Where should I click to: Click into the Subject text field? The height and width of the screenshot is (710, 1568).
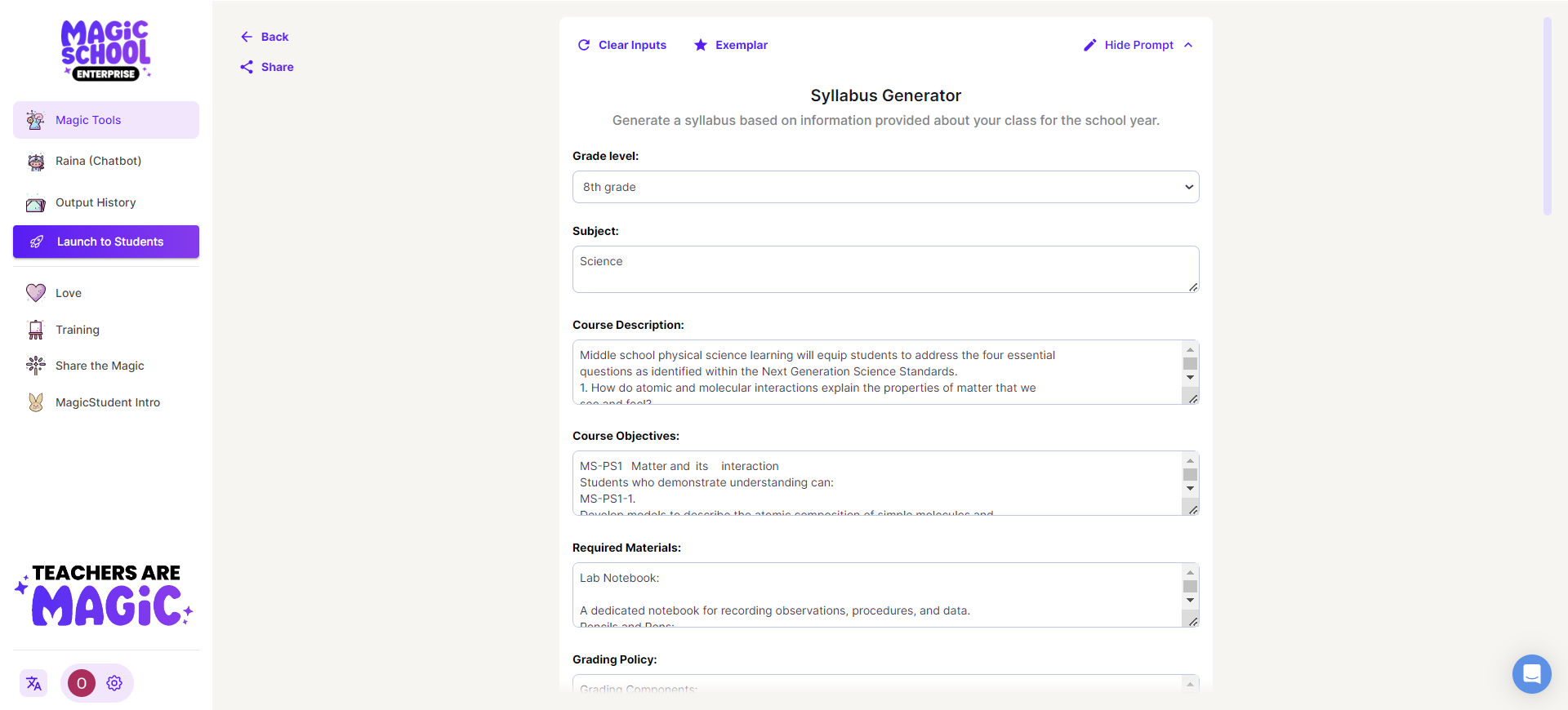[885, 269]
